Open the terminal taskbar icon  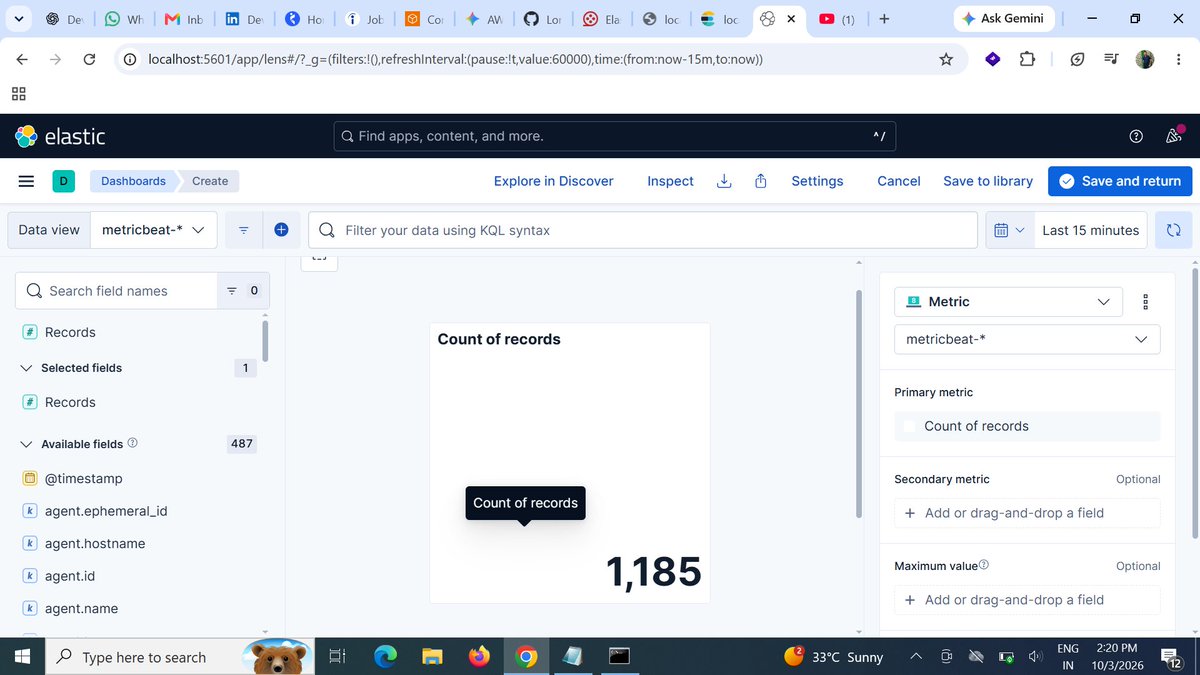click(x=620, y=657)
